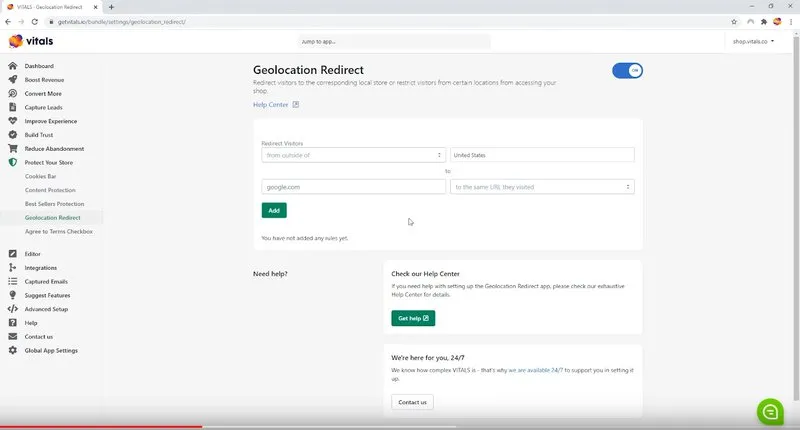Follow 'we are available 24/7' link

point(536,370)
